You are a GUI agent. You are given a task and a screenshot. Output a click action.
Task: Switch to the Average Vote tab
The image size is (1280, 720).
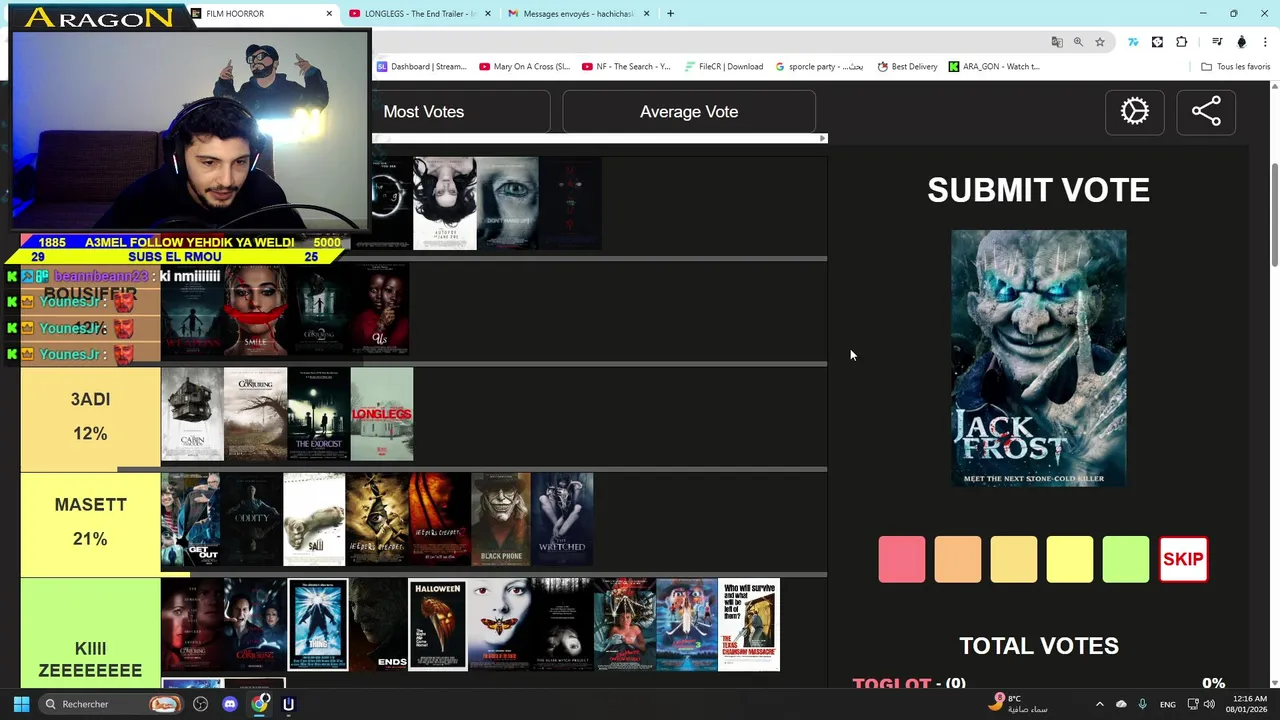689,112
